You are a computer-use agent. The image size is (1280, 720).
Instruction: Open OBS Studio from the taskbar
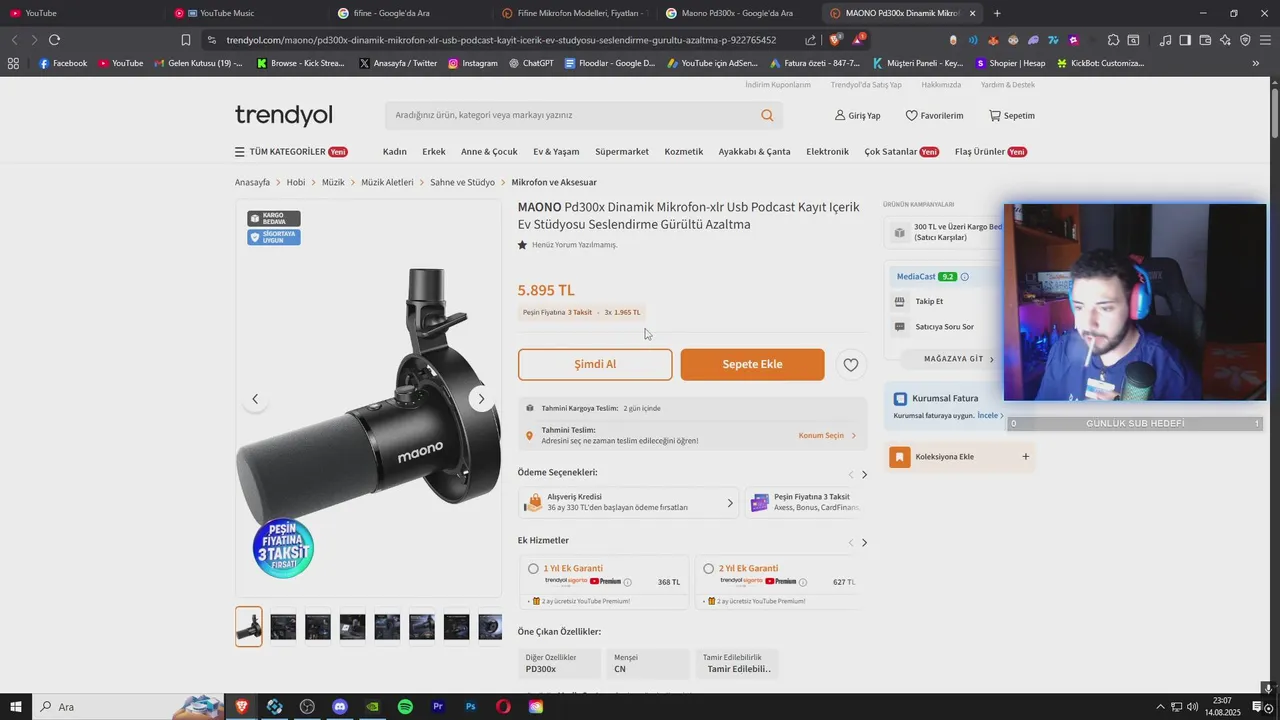[307, 707]
